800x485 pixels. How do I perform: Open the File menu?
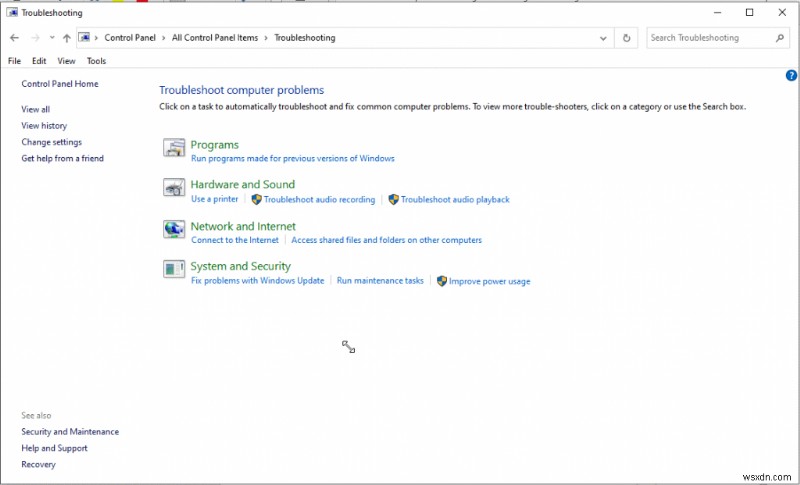click(14, 61)
